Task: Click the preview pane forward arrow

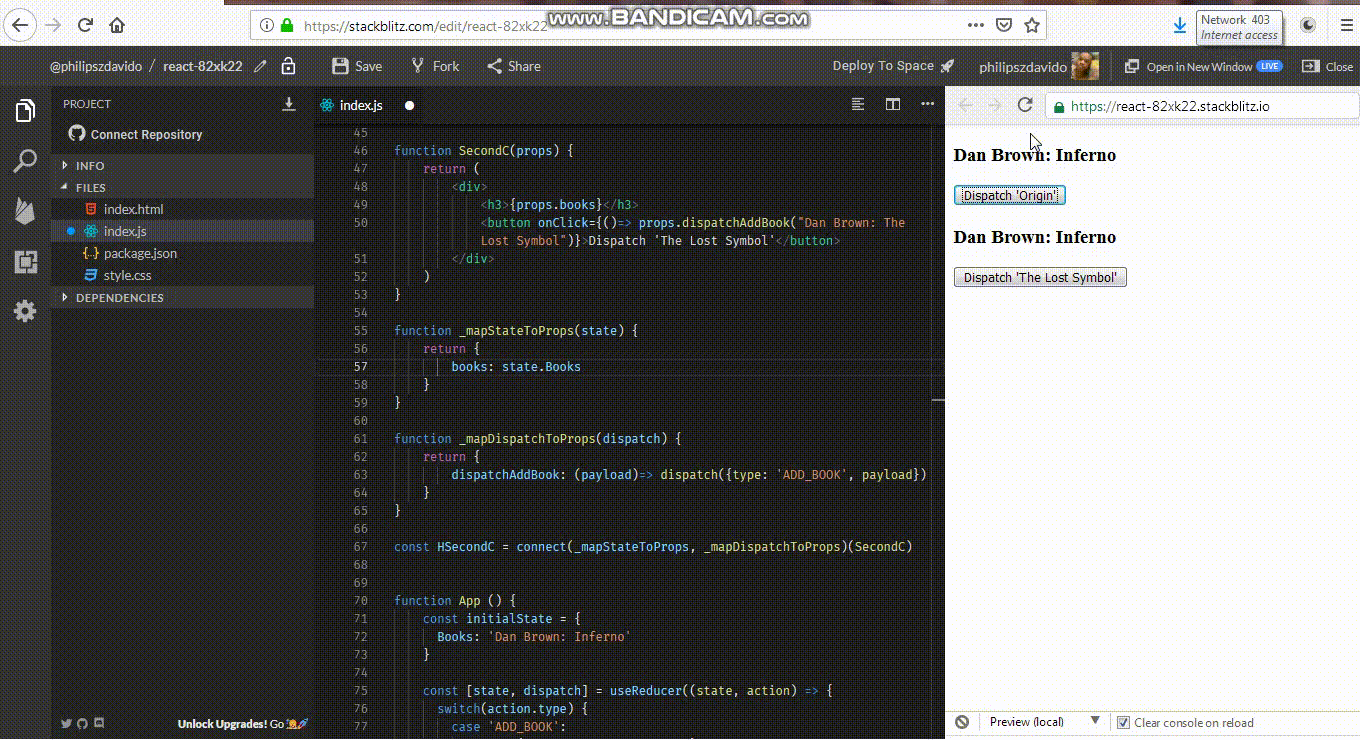Action: pos(994,105)
